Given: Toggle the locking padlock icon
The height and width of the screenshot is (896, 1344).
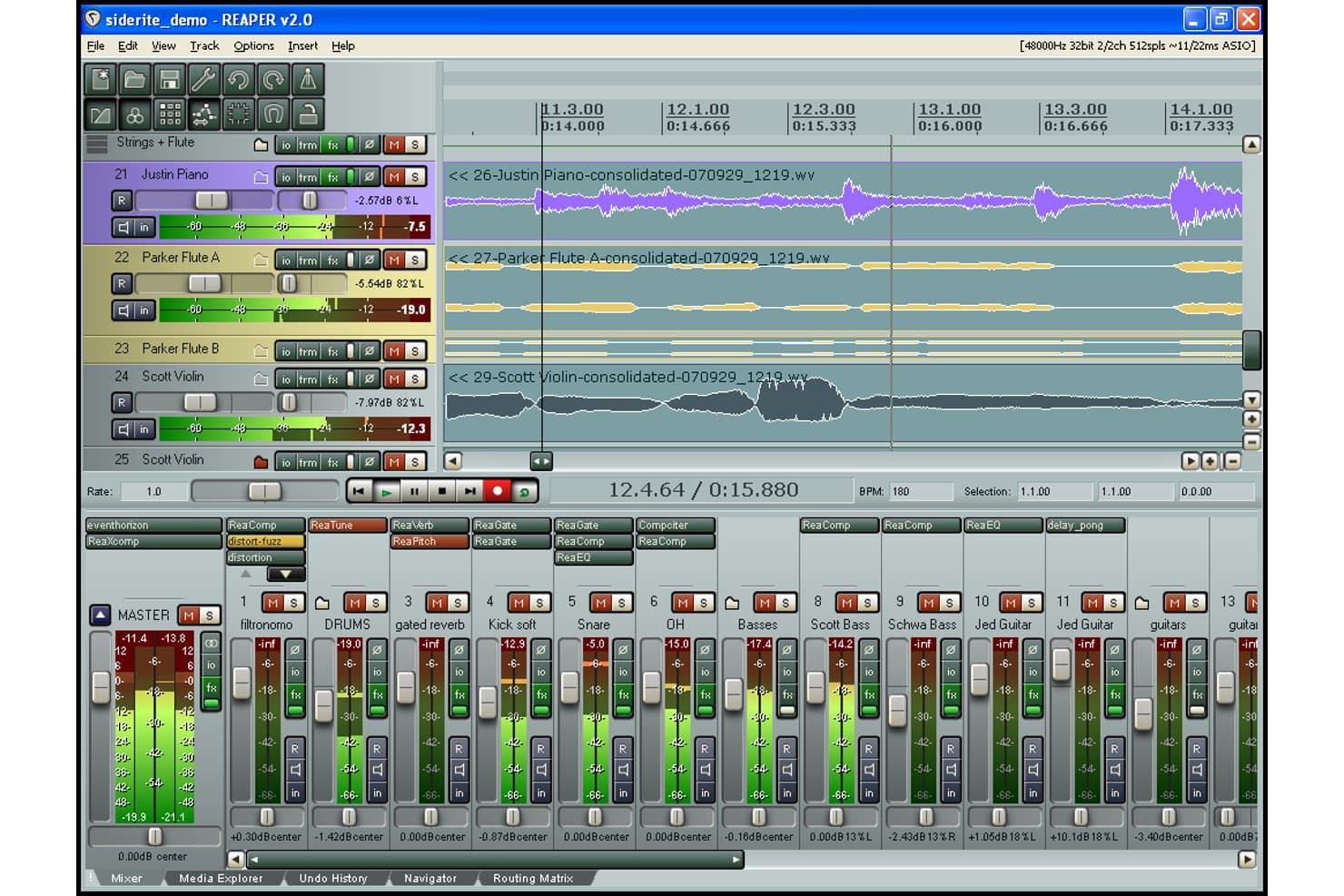Looking at the screenshot, I should (308, 114).
